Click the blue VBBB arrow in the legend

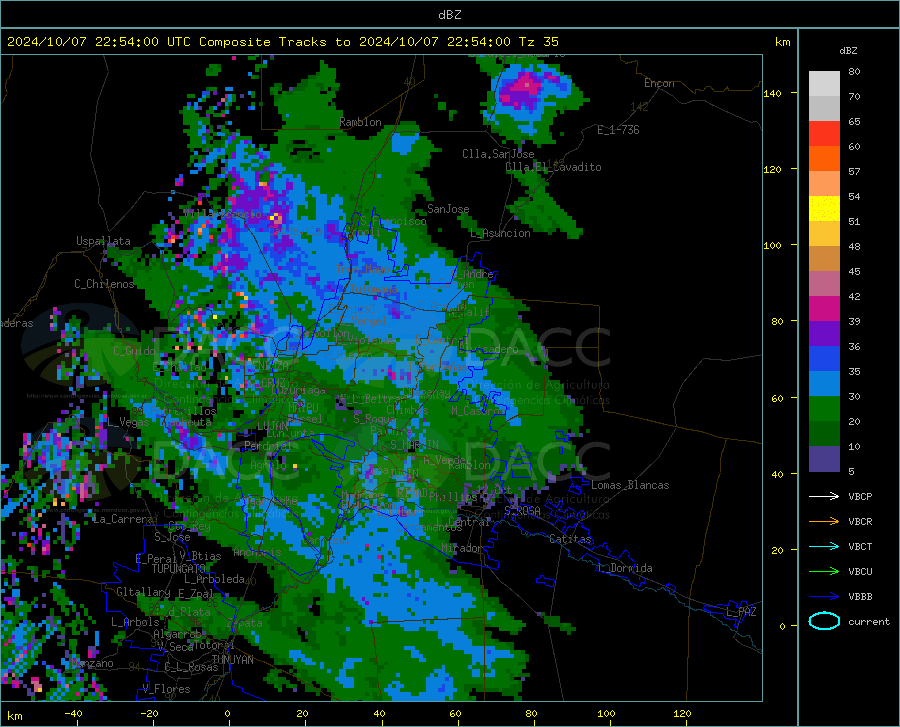(824, 596)
